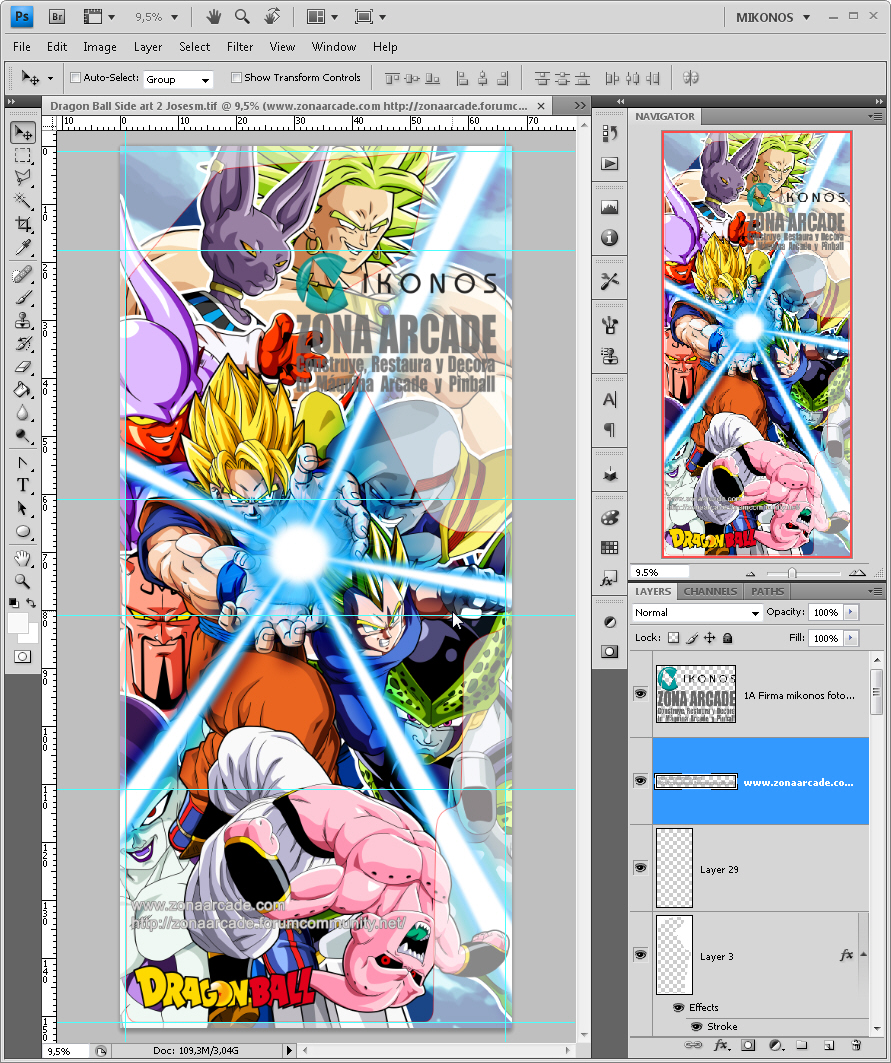Select the Hand tool in toolbox
Screen dimensions: 891x1063
click(23, 559)
